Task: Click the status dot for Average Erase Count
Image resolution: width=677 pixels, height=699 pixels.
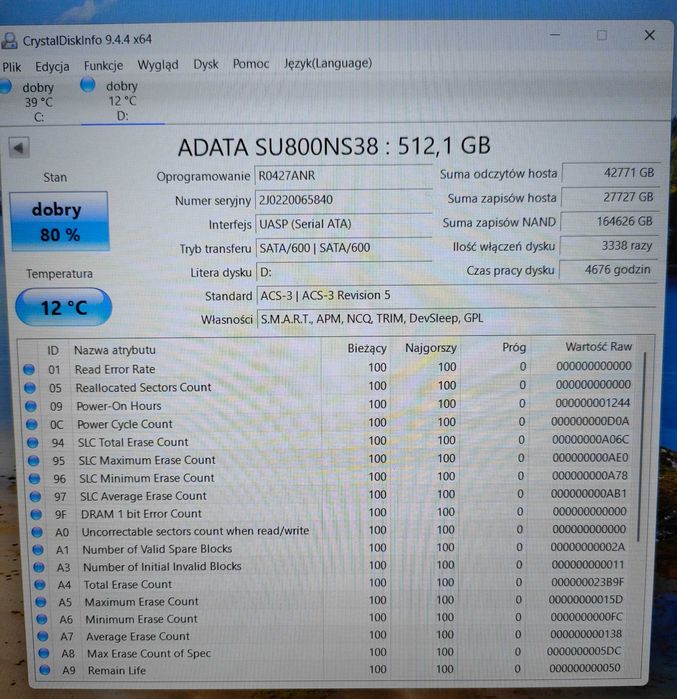Action: (42, 637)
